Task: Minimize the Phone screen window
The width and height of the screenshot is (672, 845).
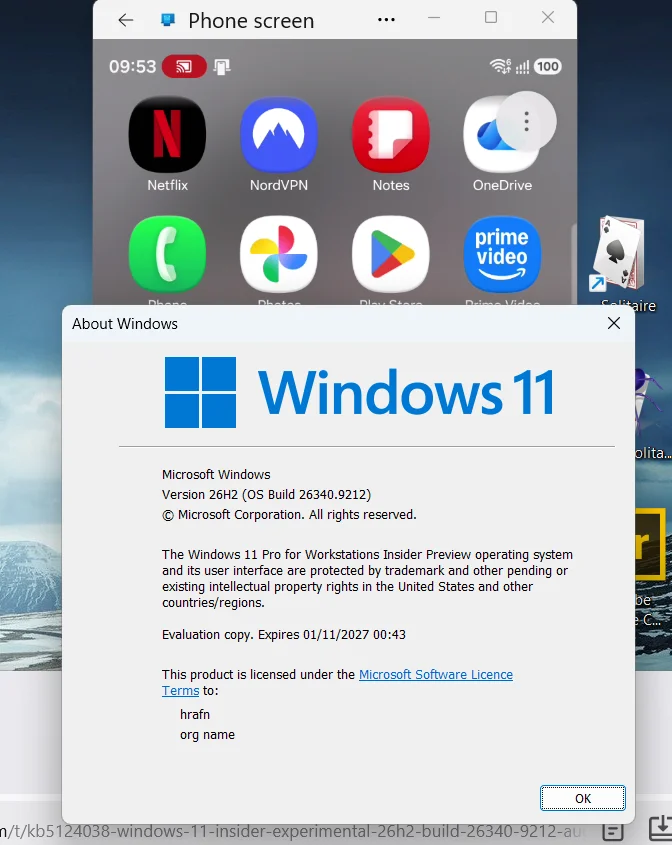Action: [x=434, y=18]
